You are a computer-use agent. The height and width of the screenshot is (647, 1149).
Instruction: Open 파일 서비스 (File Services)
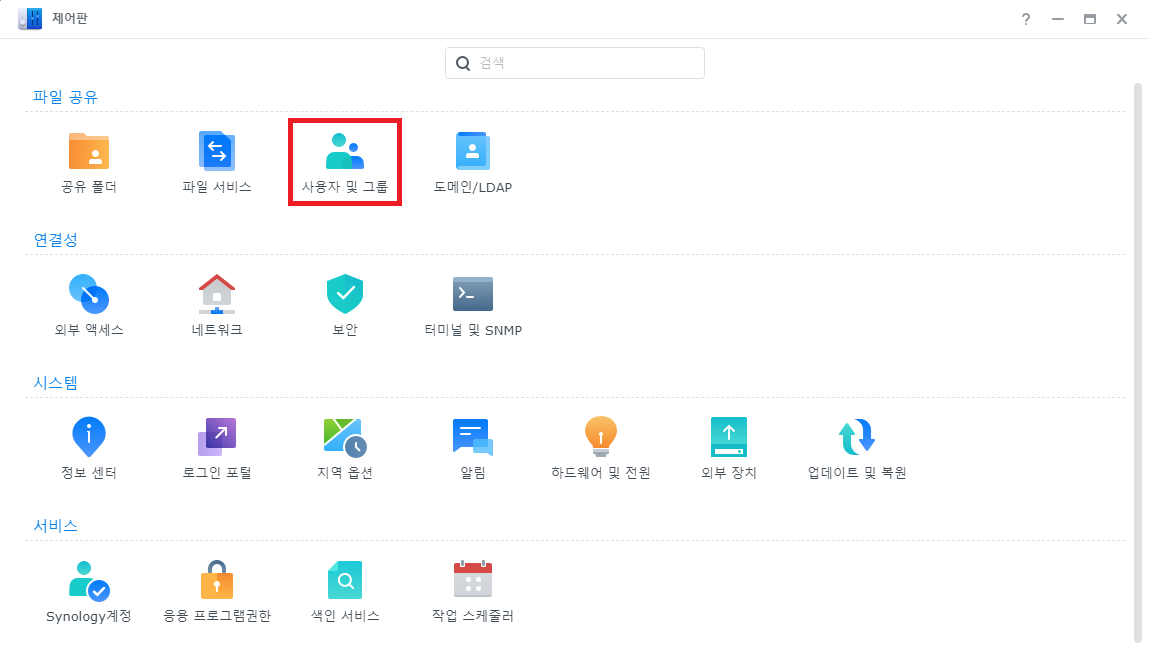click(216, 152)
